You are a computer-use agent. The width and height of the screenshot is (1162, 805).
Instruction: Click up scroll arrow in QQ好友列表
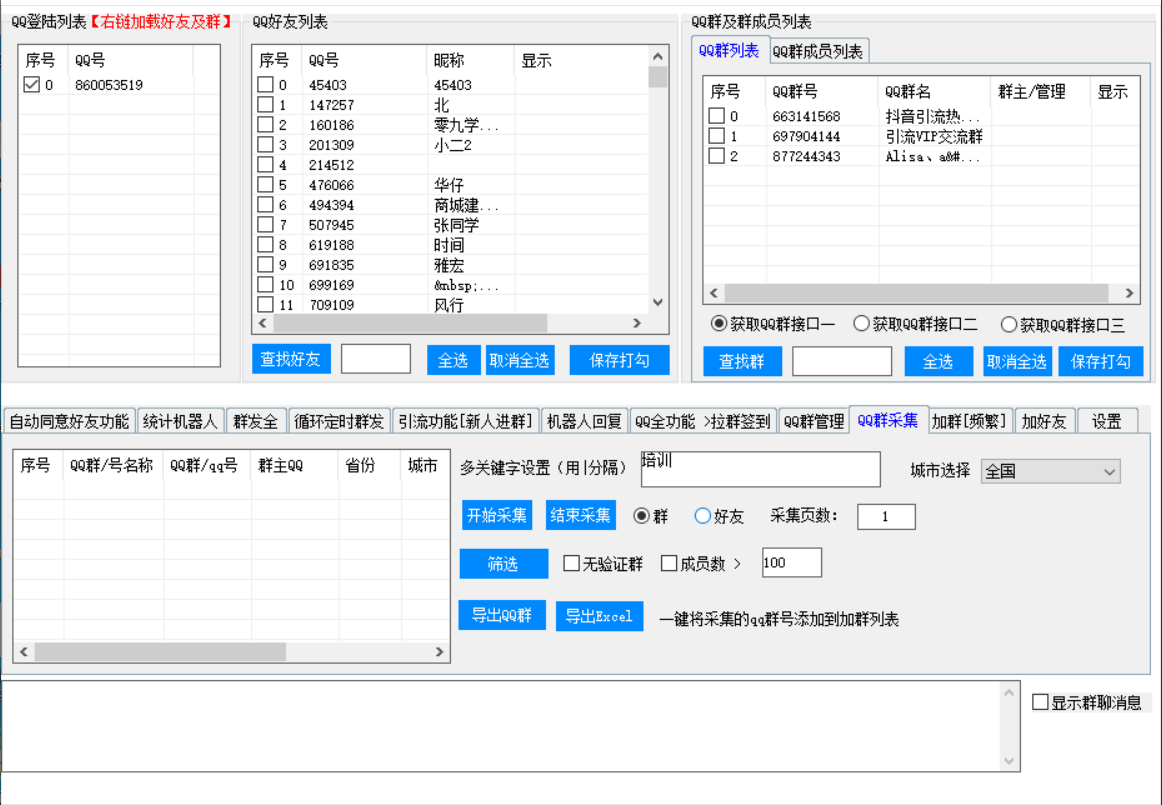(657, 58)
